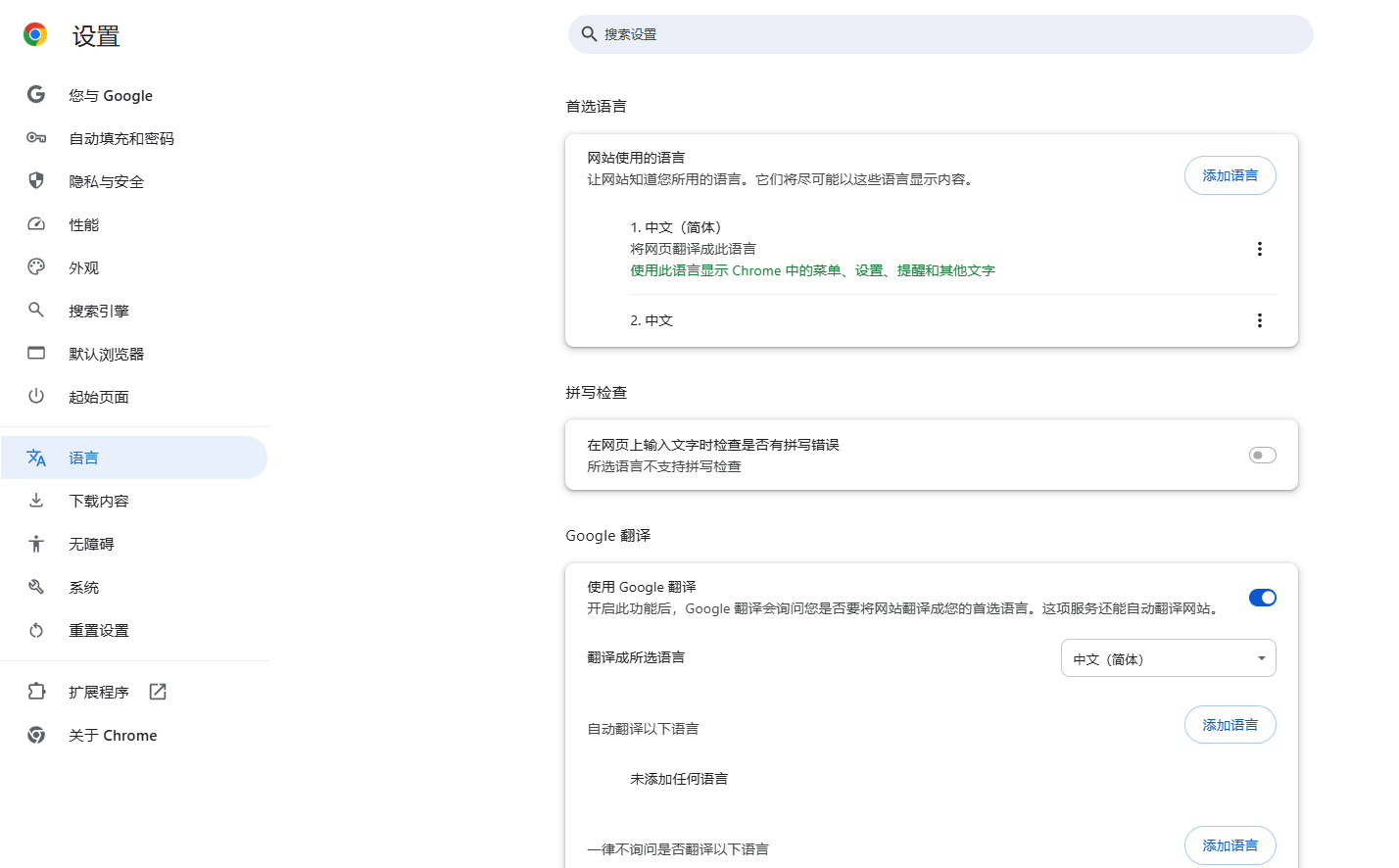Click the magnifier icon for search engine

(36, 311)
